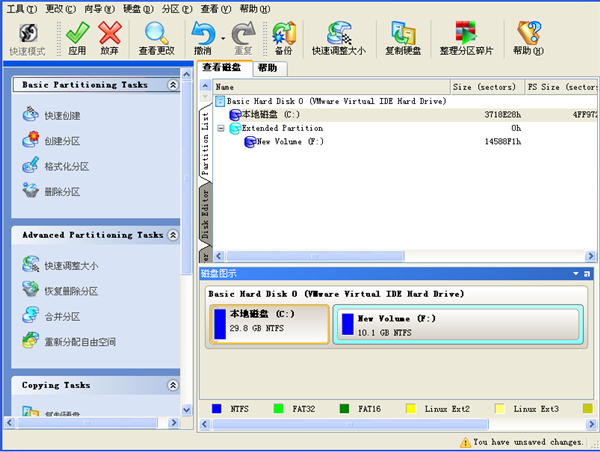The height and width of the screenshot is (452, 600).
Task: Open the 更改(C) menu
Action: point(60,8)
